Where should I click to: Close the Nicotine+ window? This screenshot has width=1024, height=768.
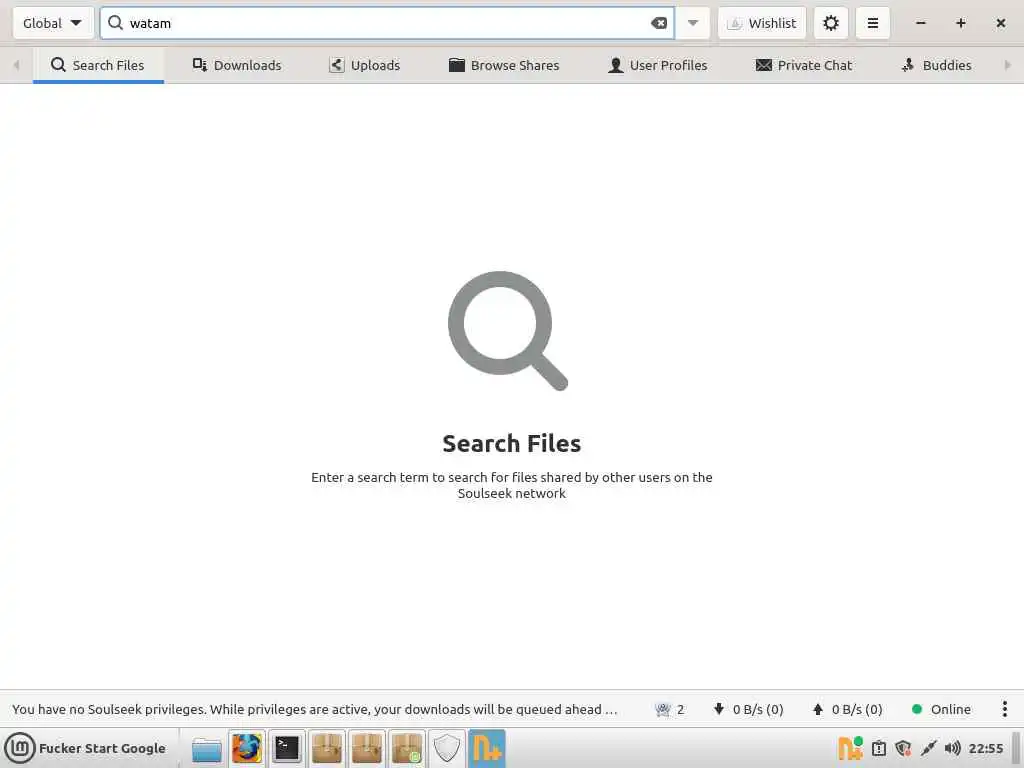1000,23
